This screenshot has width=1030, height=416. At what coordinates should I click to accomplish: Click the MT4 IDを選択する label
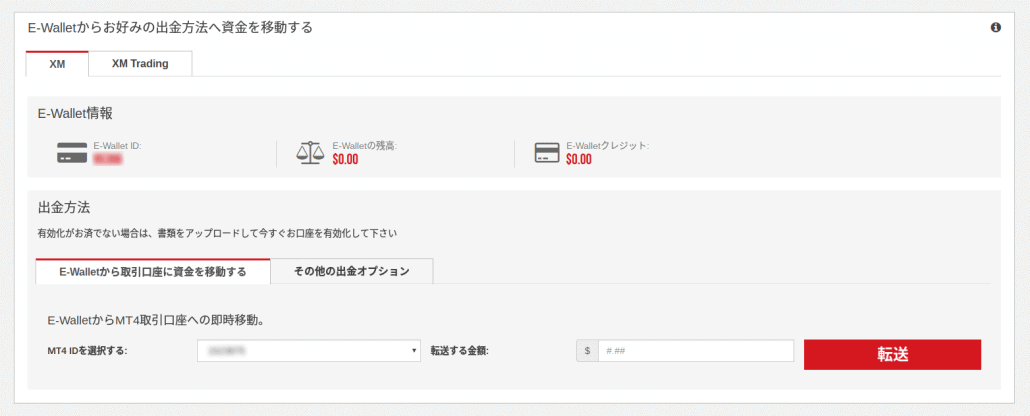(x=87, y=351)
